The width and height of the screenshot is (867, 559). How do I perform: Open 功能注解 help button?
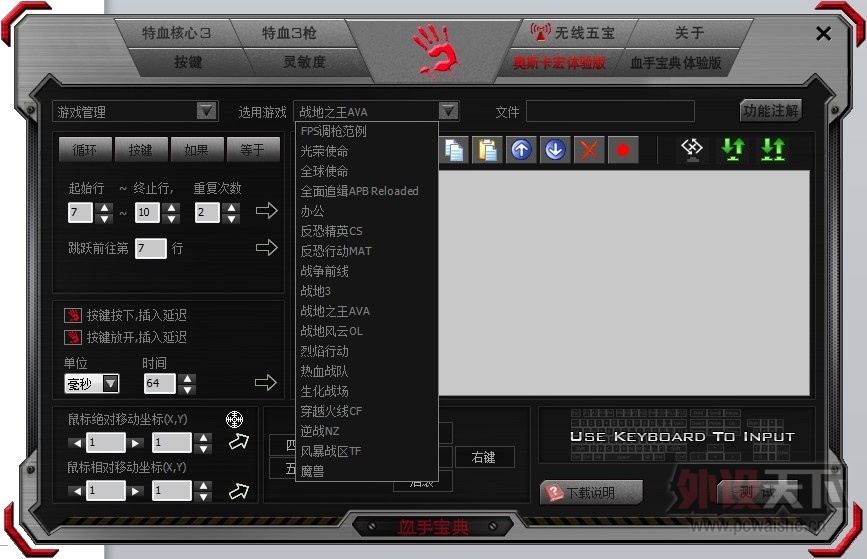(x=771, y=111)
